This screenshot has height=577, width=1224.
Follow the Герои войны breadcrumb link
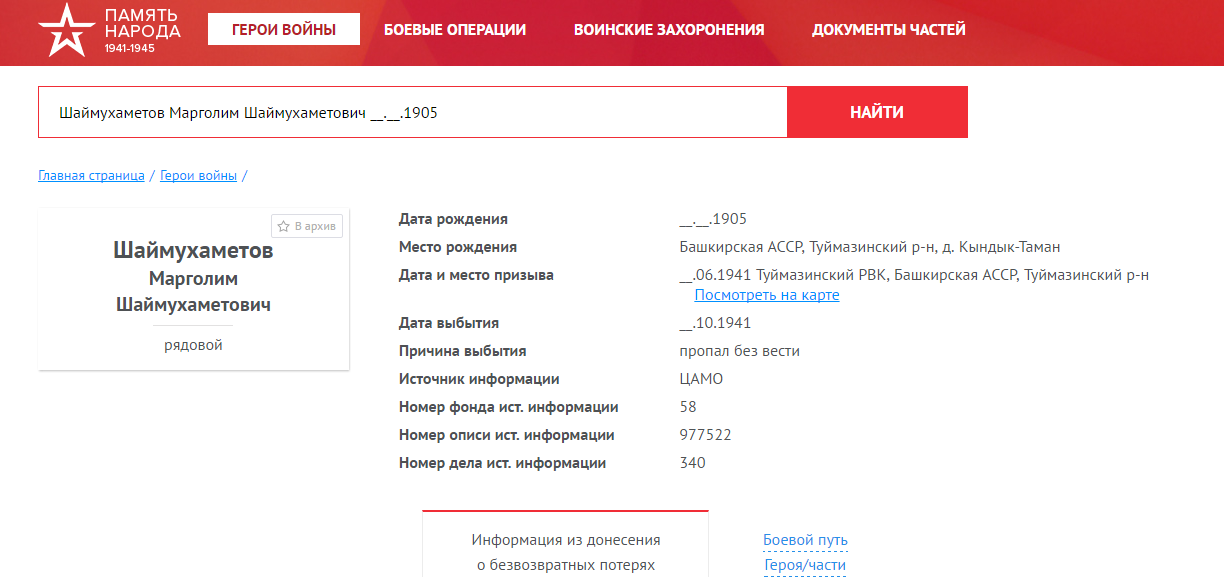pyautogui.click(x=198, y=176)
